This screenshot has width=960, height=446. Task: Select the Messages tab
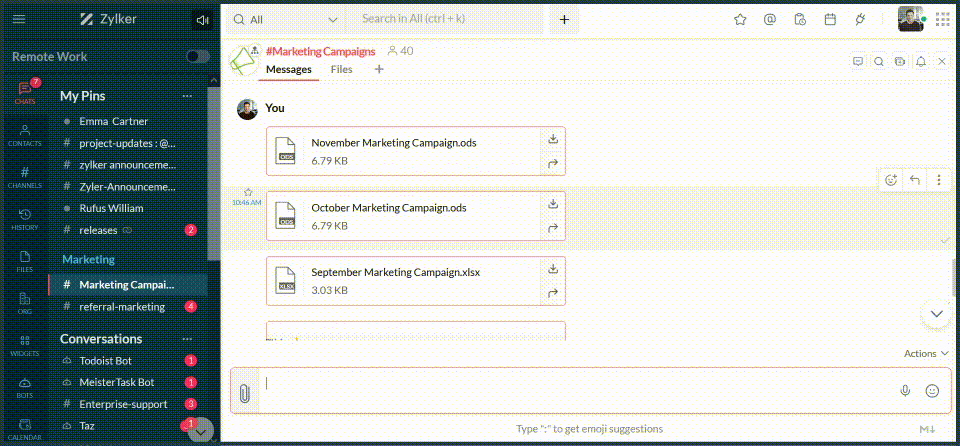(x=288, y=70)
